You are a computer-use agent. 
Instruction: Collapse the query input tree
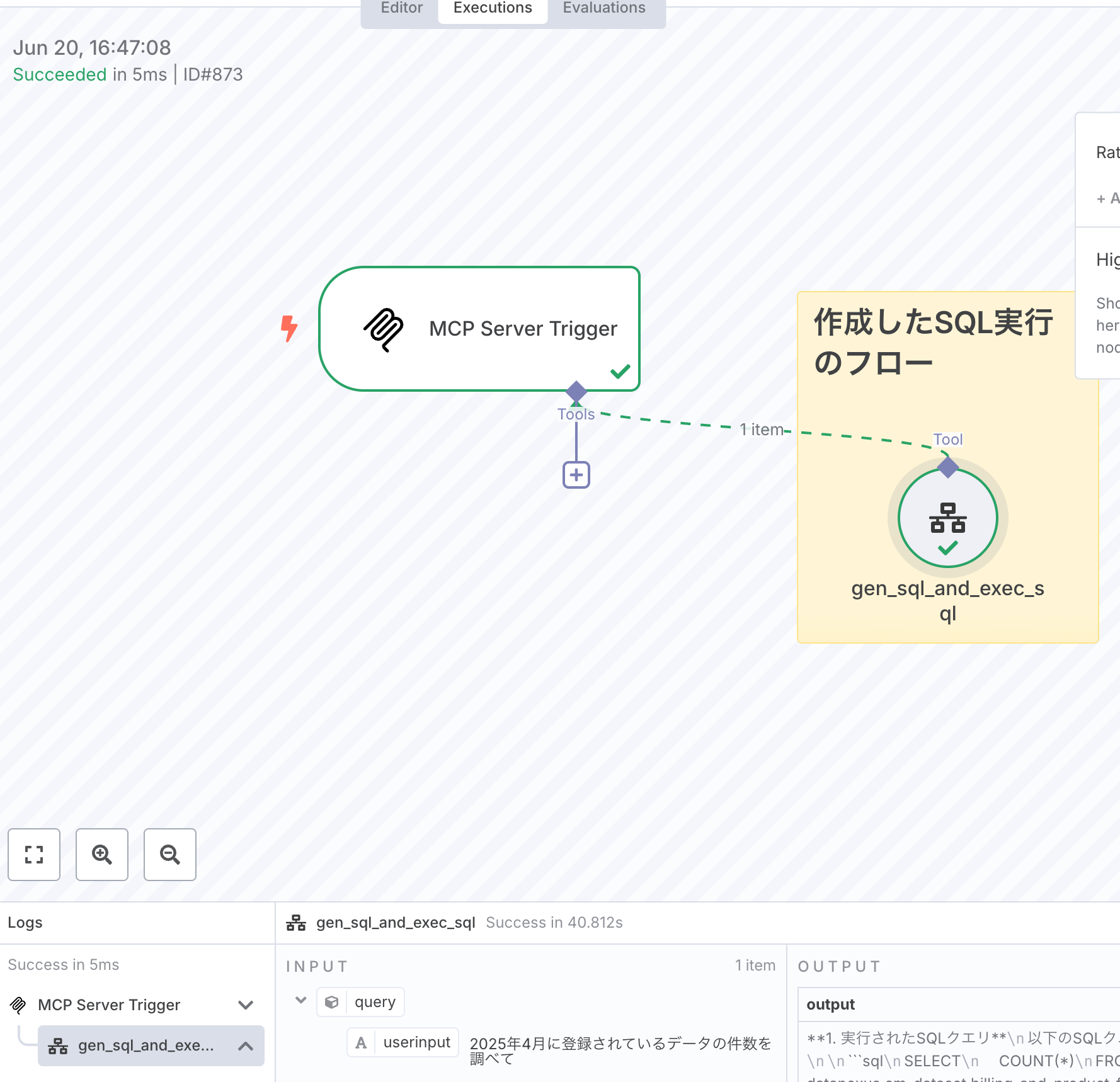point(301,1001)
